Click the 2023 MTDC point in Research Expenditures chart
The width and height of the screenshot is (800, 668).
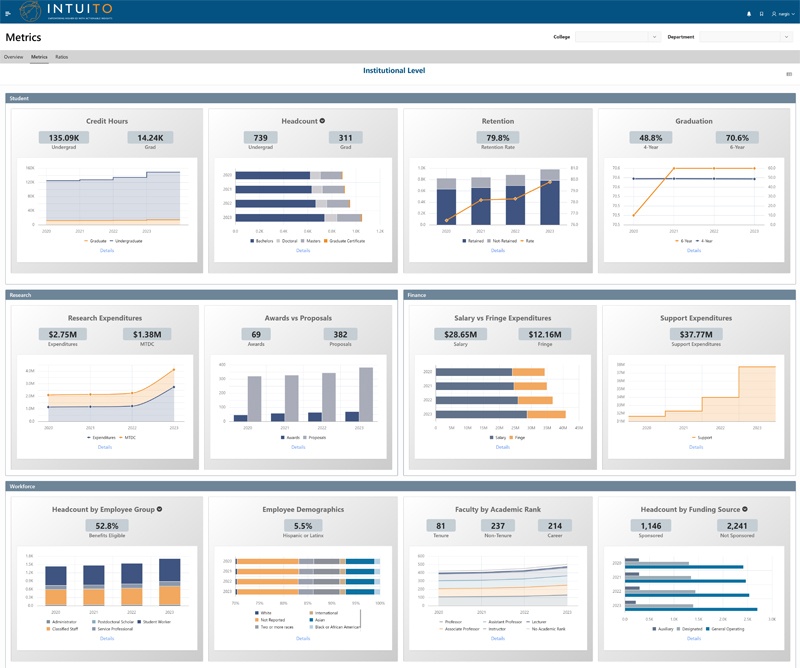pyautogui.click(x=174, y=369)
